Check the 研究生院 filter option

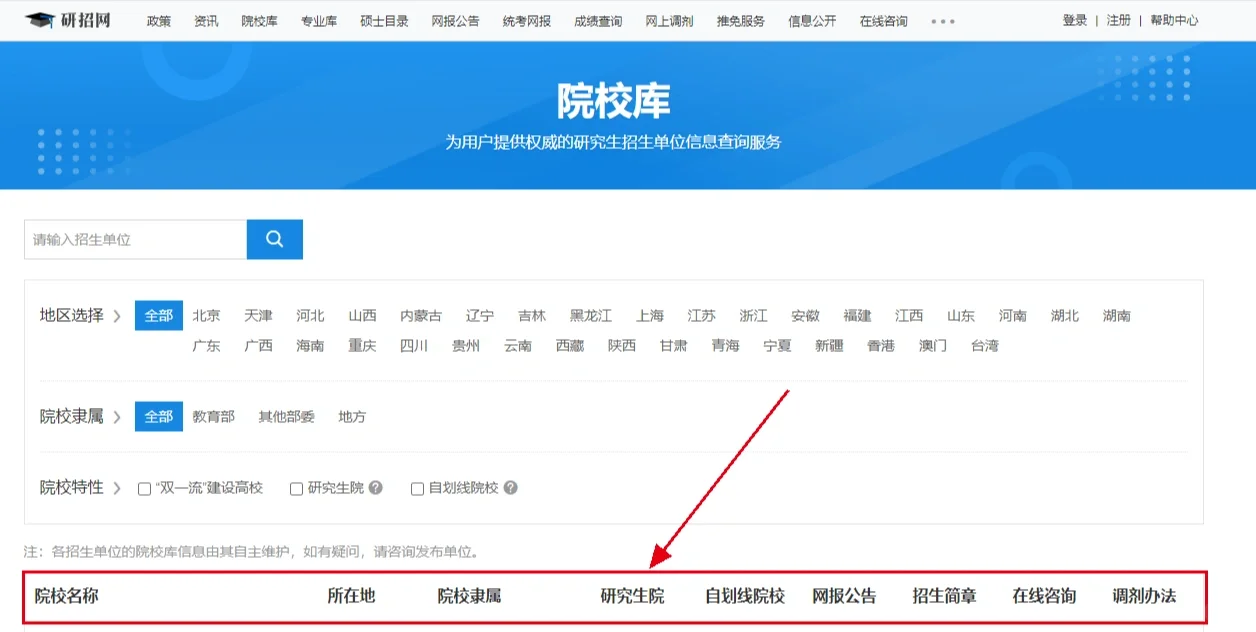296,488
